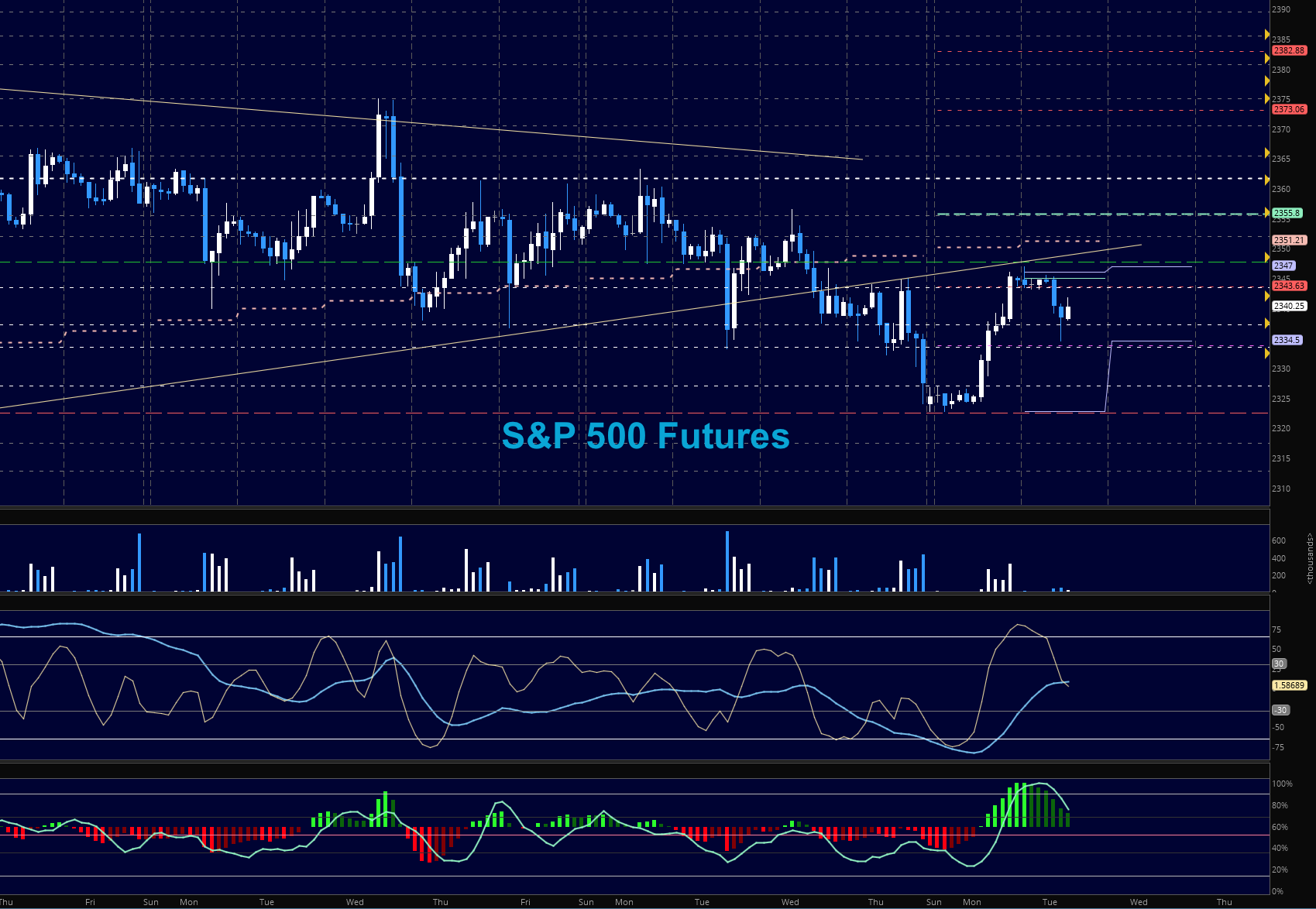The width and height of the screenshot is (1316, 909).
Task: Click the gray -30 oscillator level tag
Action: click(1280, 710)
